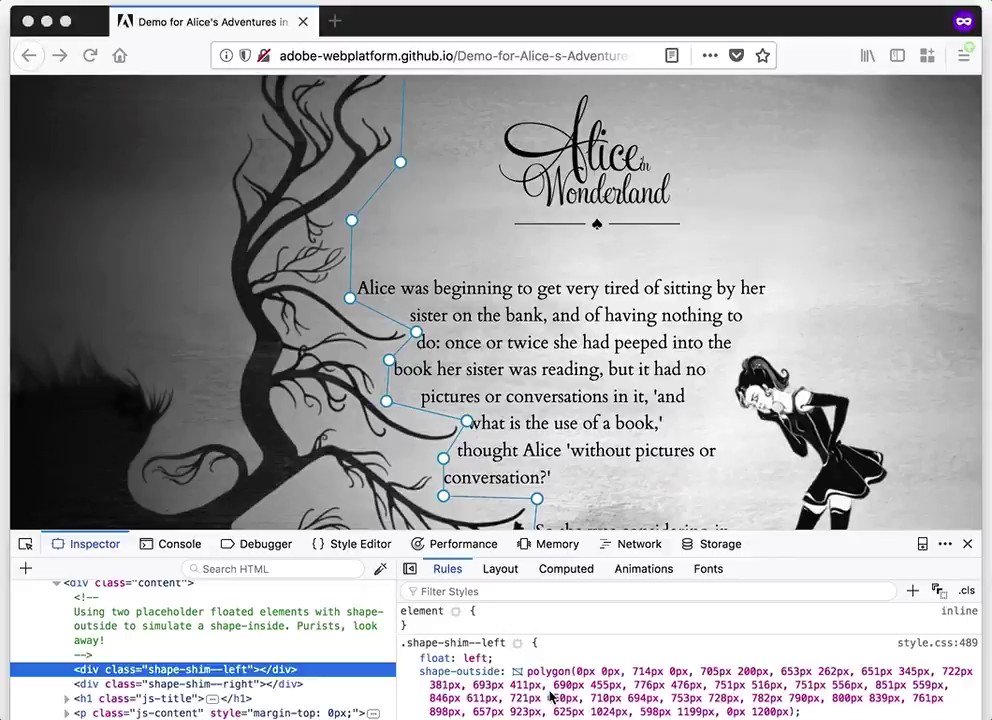992x720 pixels.
Task: Open the Style Editor panel
Action: (x=352, y=544)
